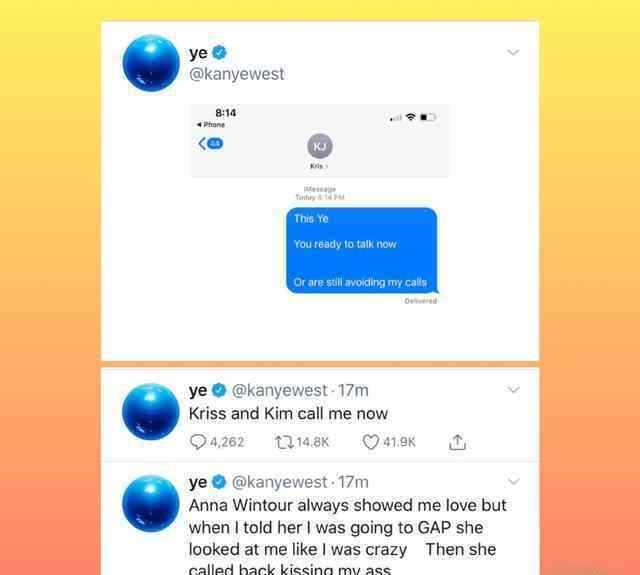Open ye avatar next to Anna Wintour tweet
Image resolution: width=640 pixels, height=575 pixels.
point(151,504)
